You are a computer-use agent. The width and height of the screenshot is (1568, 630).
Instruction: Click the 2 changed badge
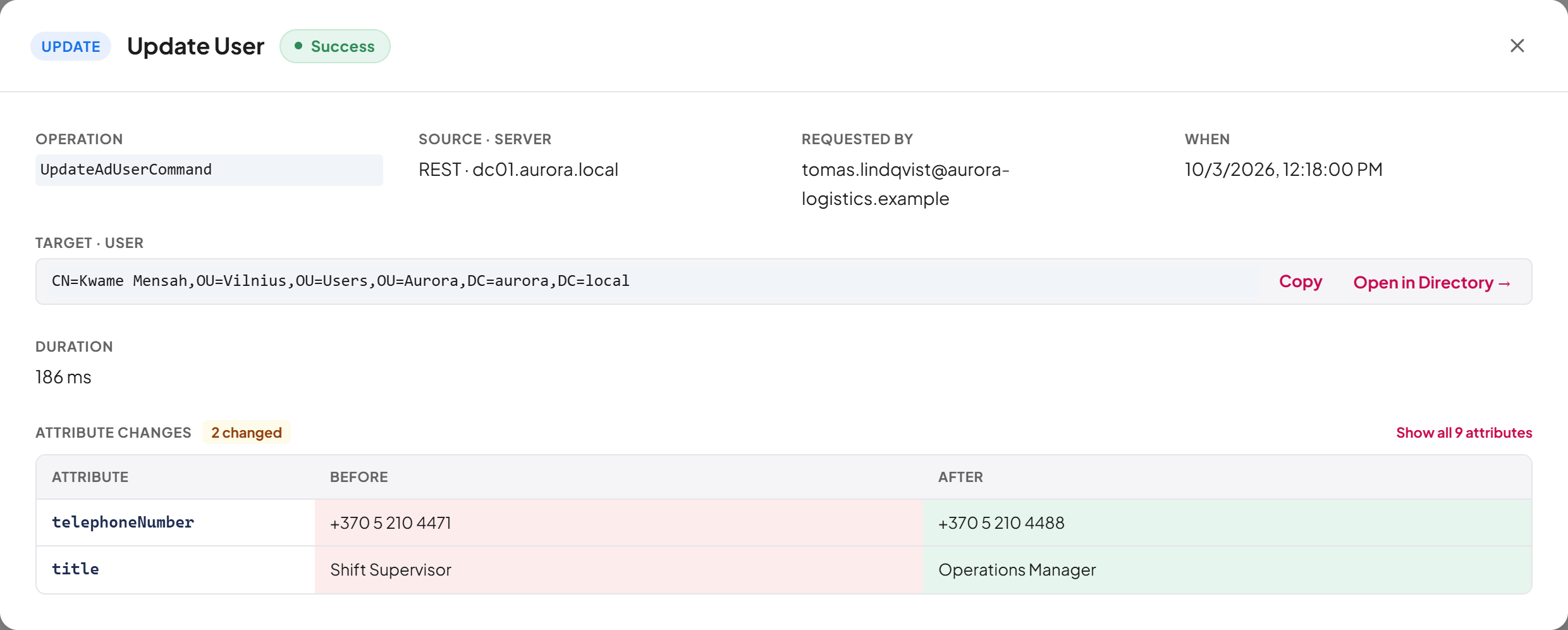(246, 433)
